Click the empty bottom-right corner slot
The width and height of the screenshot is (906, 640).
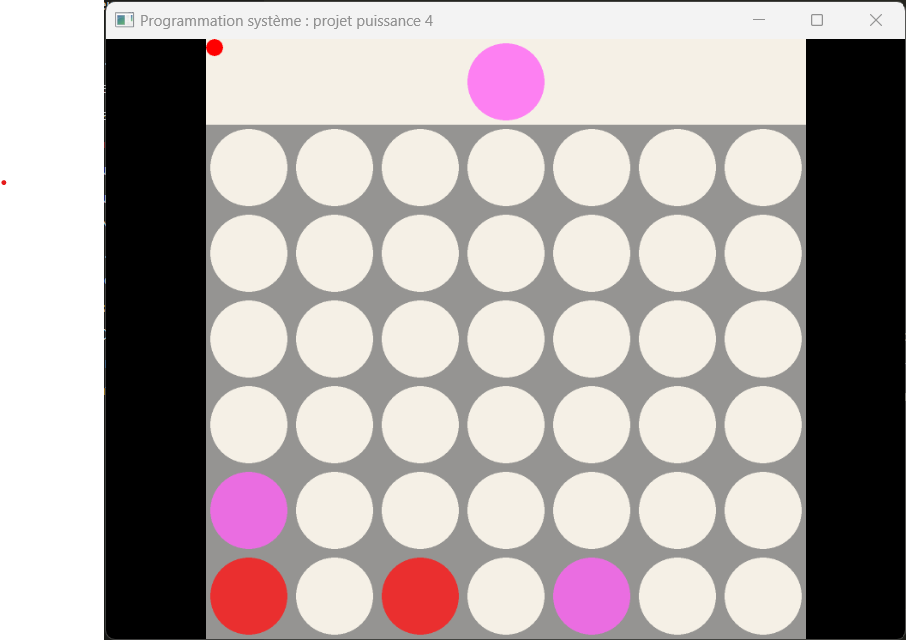[x=763, y=596]
